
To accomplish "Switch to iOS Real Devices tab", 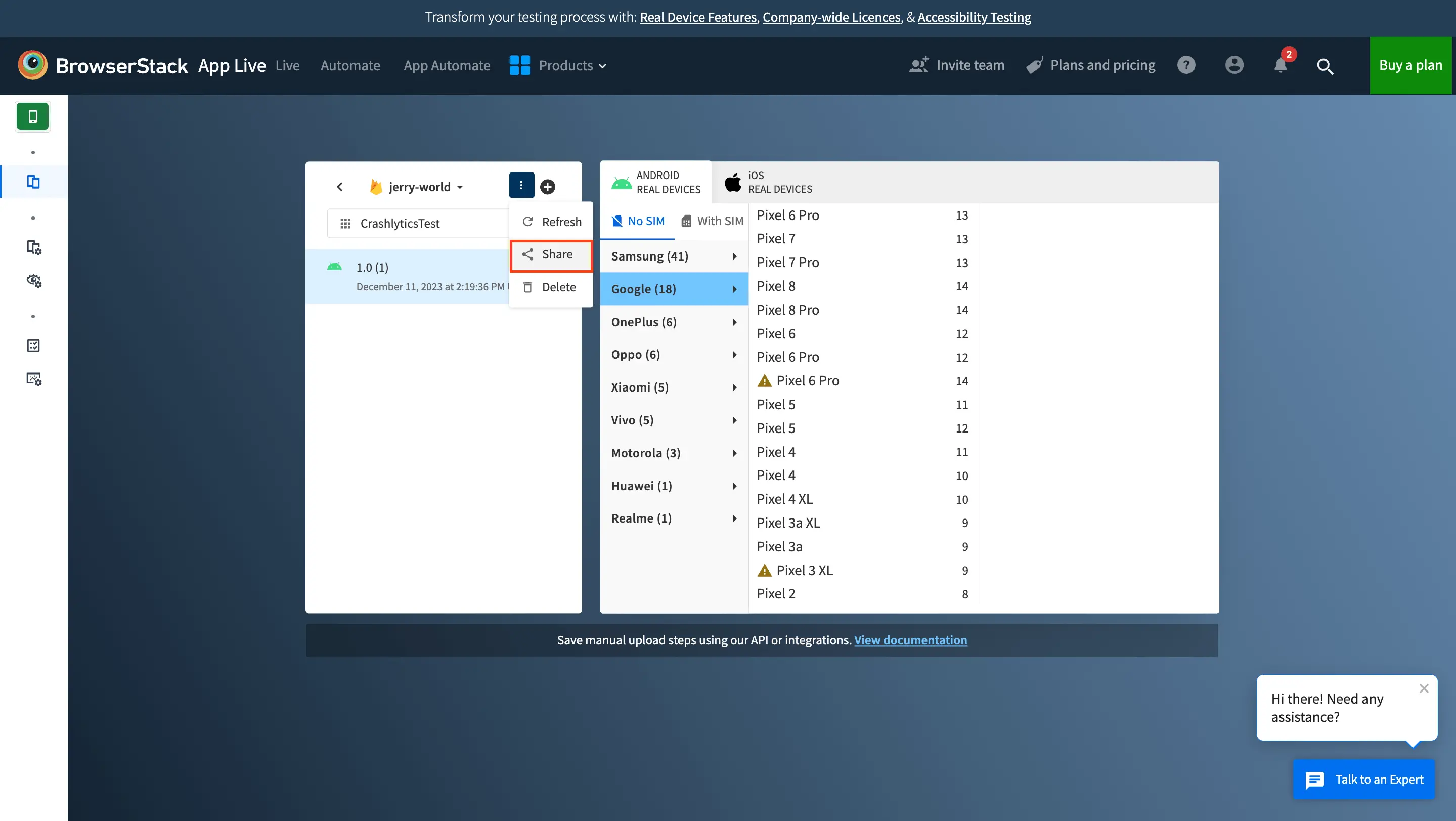I will [x=769, y=182].
